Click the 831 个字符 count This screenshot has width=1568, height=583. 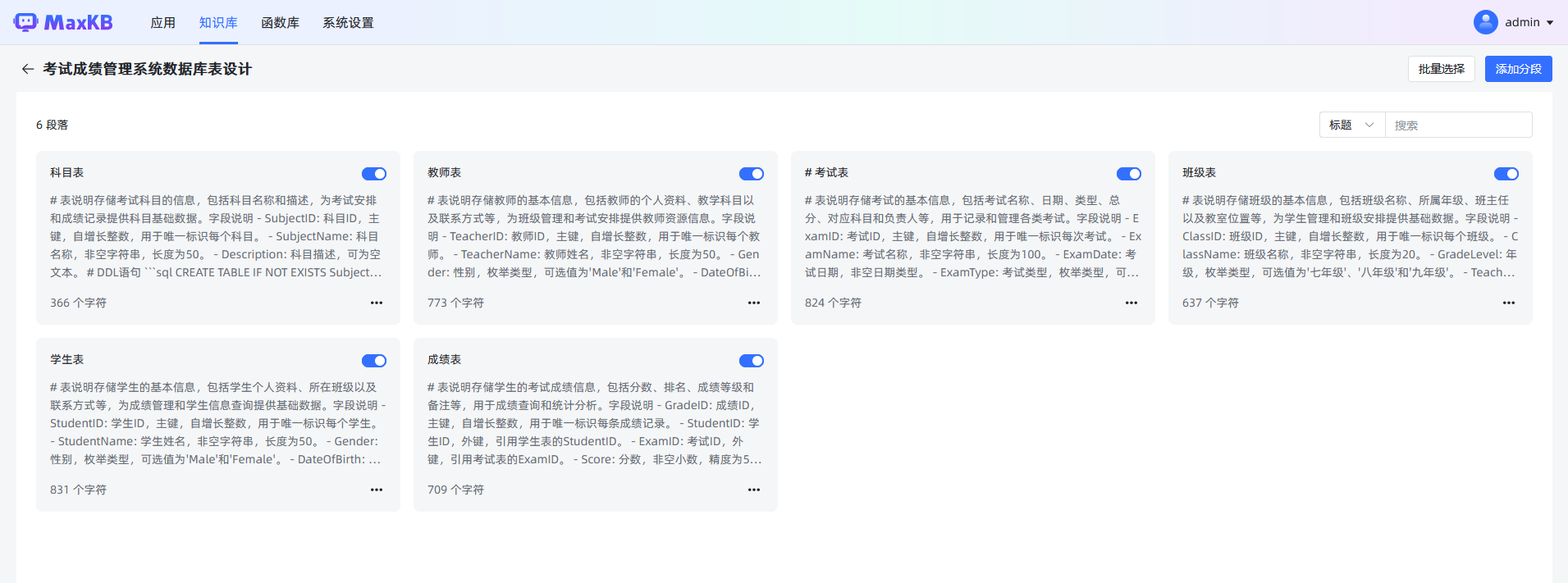pyautogui.click(x=78, y=490)
